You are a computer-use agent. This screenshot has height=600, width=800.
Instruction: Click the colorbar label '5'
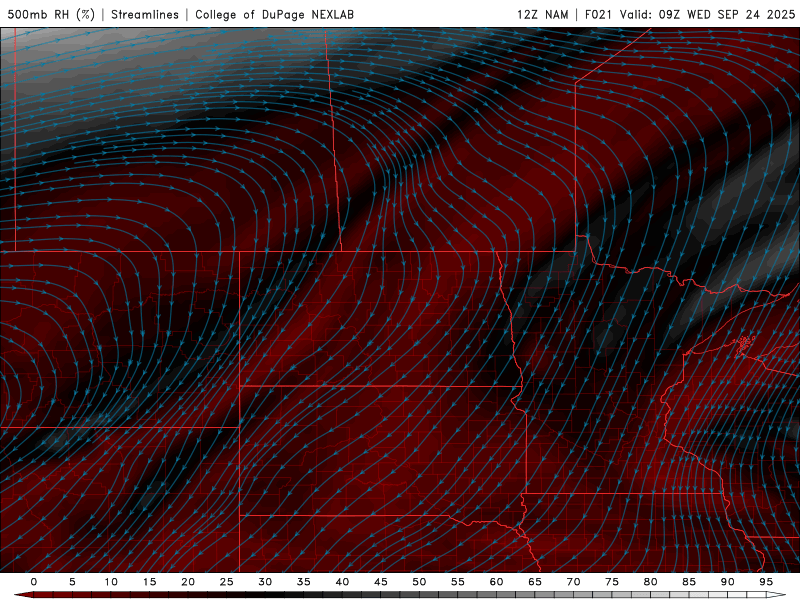coord(72,582)
